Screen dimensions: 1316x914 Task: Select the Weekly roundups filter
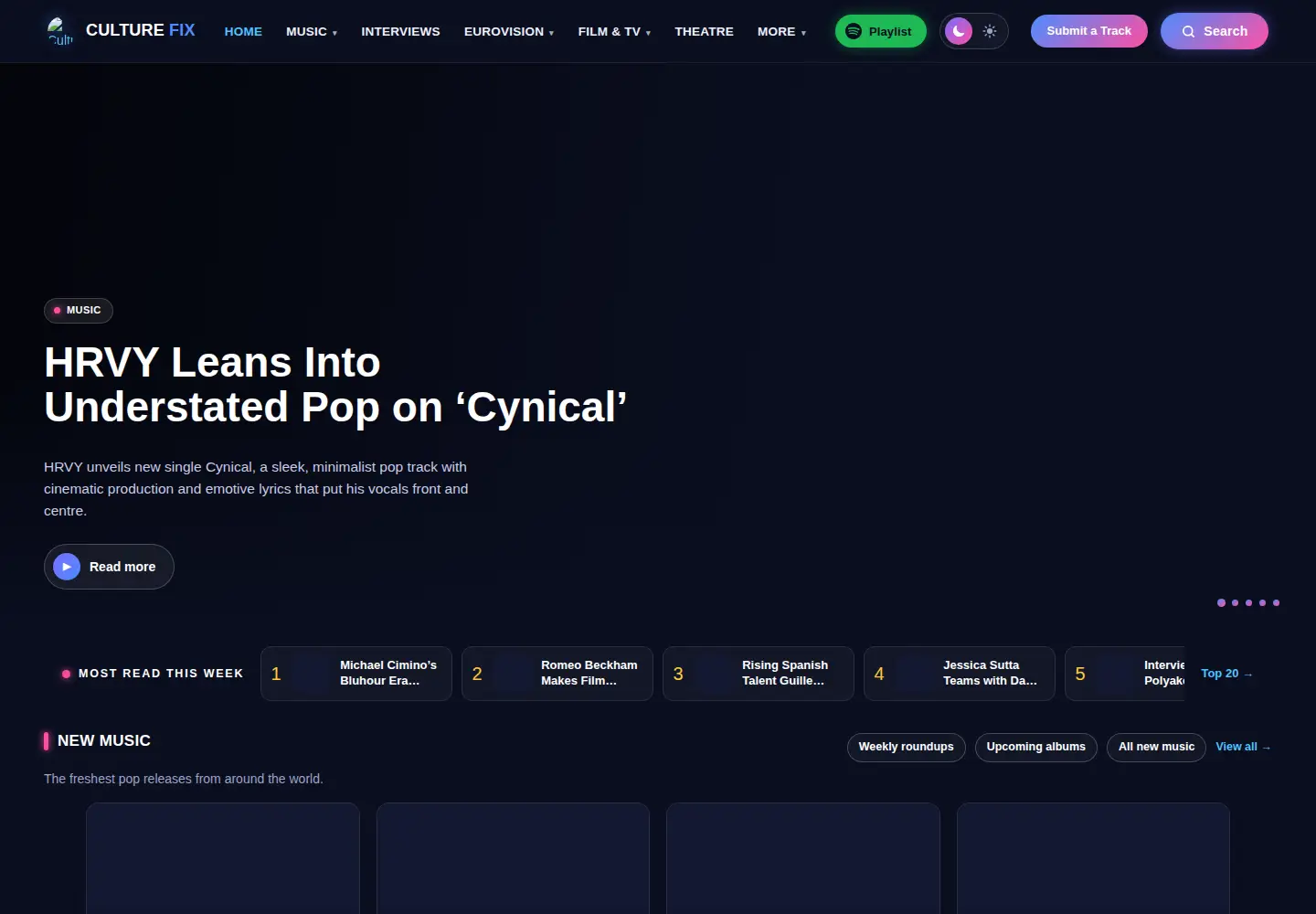pyautogui.click(x=906, y=747)
